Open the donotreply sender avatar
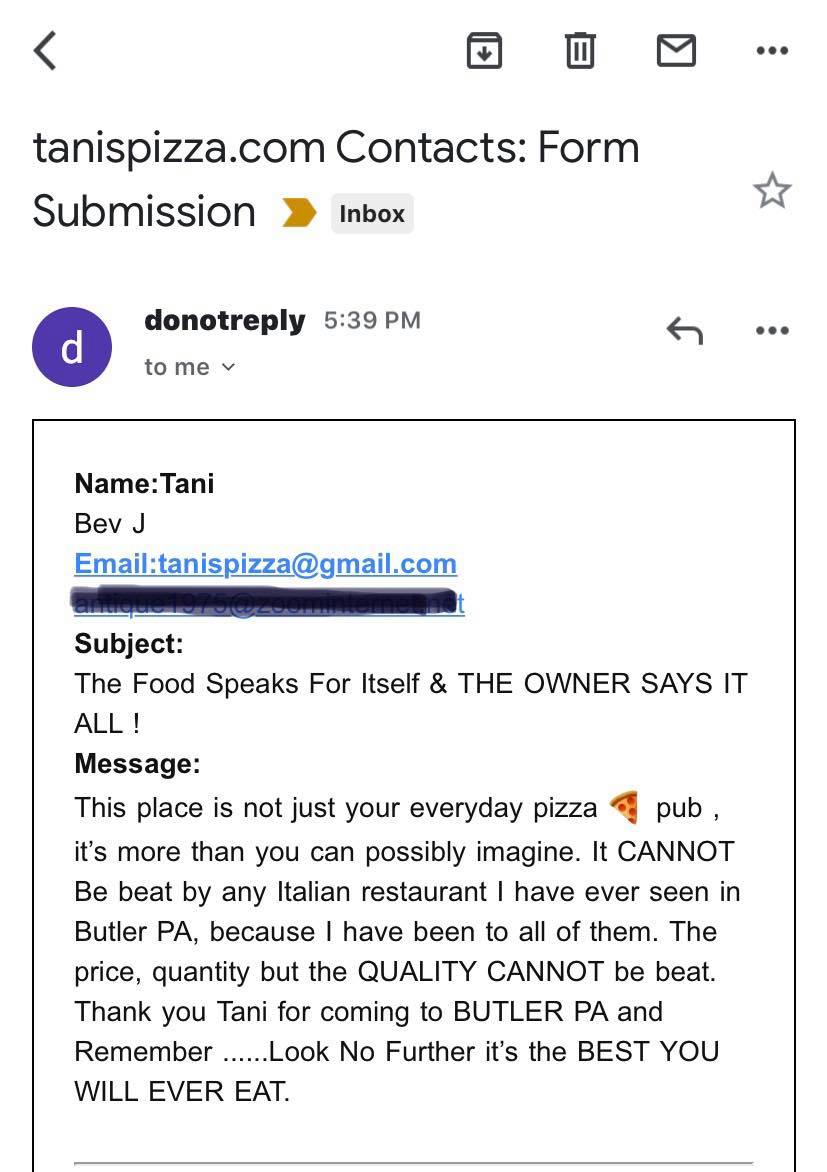 (x=72, y=347)
